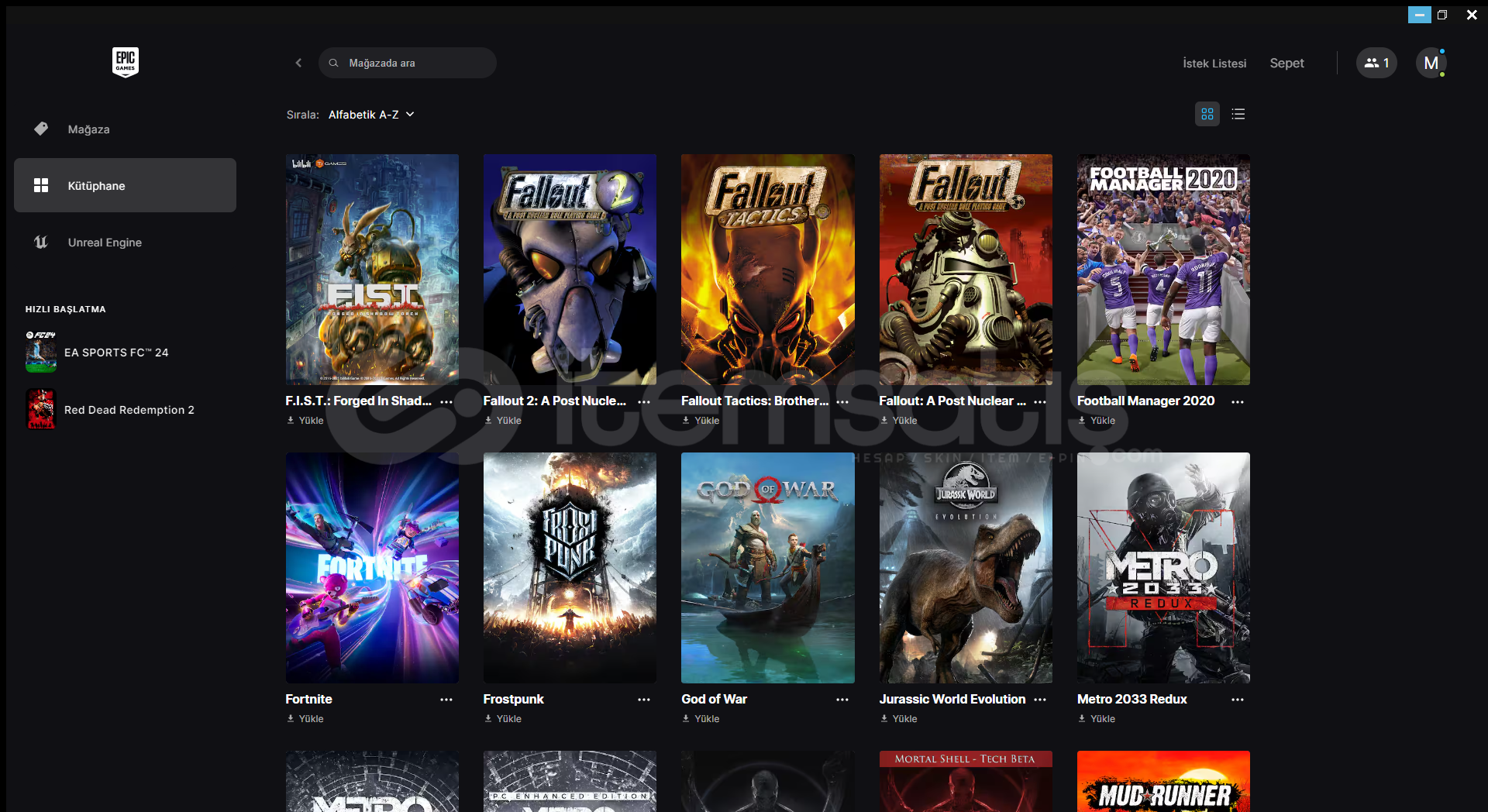
Task: Open Jurassic World Evolution cover
Action: click(x=966, y=568)
